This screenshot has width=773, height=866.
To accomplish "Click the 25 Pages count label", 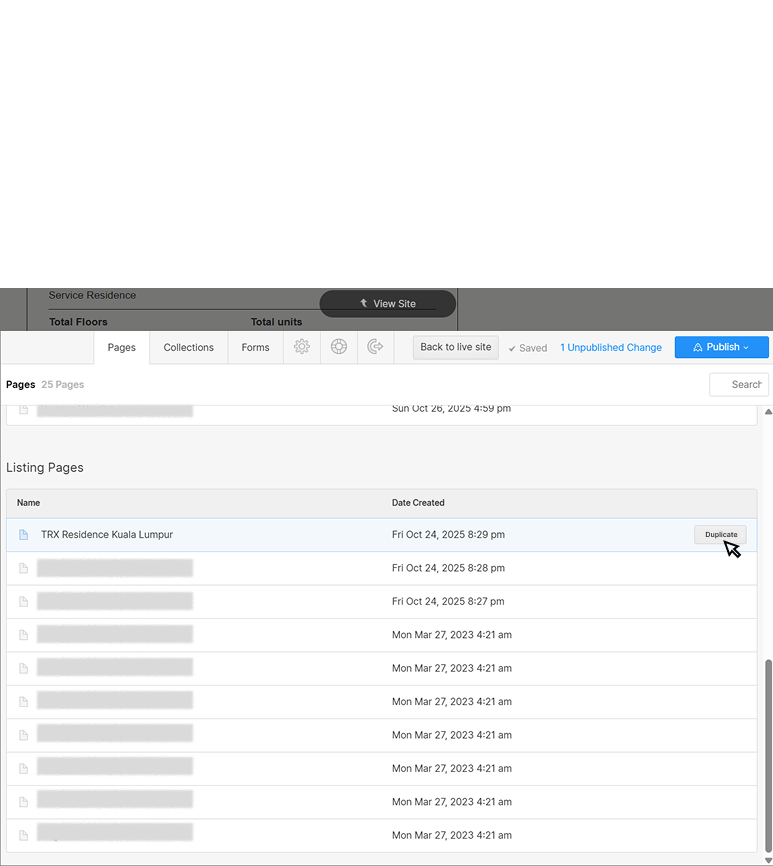I will [62, 384].
